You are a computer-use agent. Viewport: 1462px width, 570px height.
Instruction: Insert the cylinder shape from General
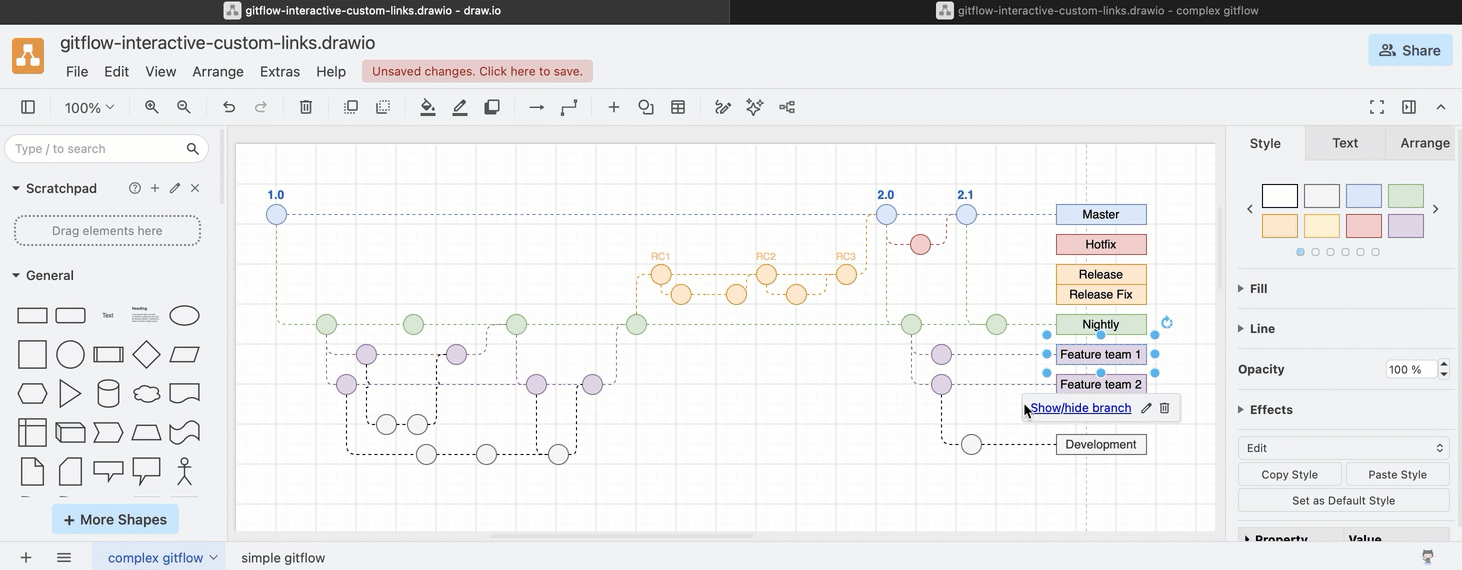(108, 393)
